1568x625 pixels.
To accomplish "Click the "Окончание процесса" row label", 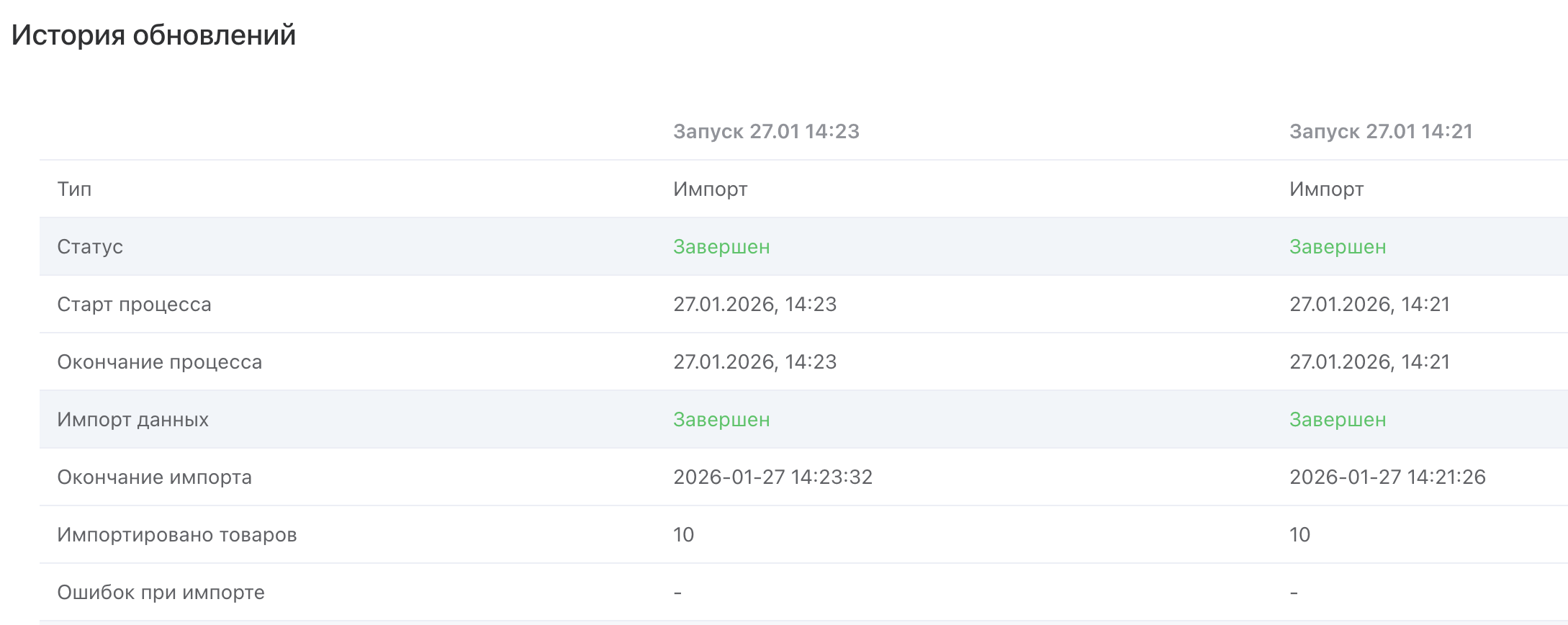I will 159,362.
